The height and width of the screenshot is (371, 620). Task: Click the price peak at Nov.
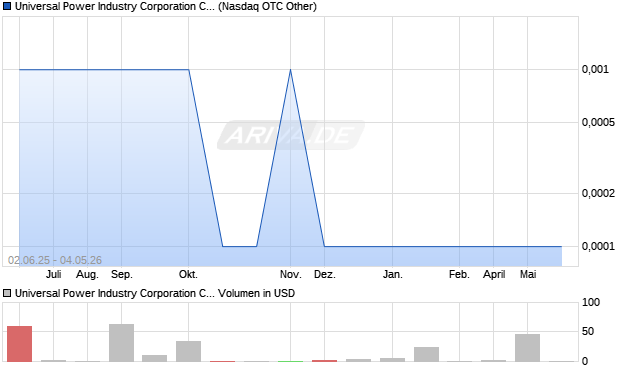291,70
